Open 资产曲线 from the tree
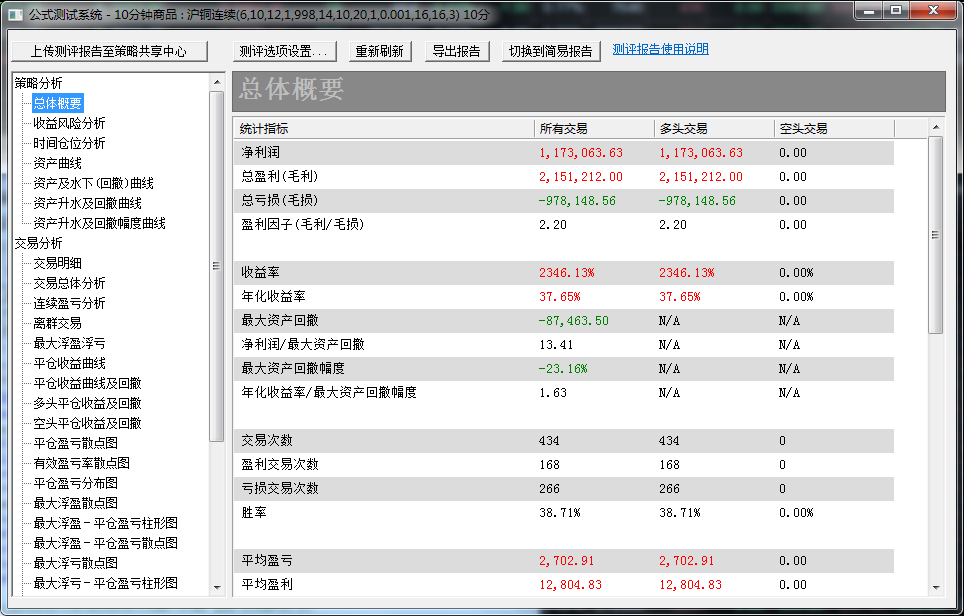964x616 pixels. (x=57, y=163)
